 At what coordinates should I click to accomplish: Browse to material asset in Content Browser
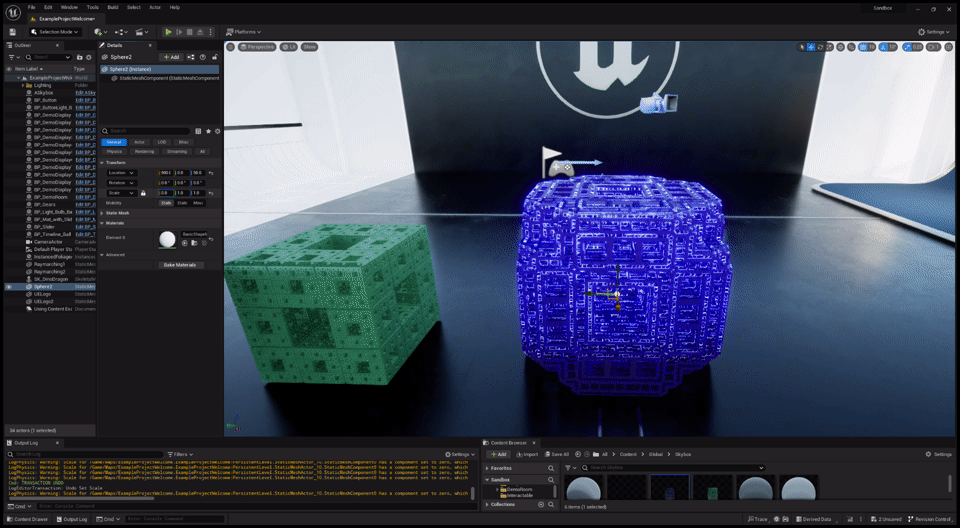[195, 243]
